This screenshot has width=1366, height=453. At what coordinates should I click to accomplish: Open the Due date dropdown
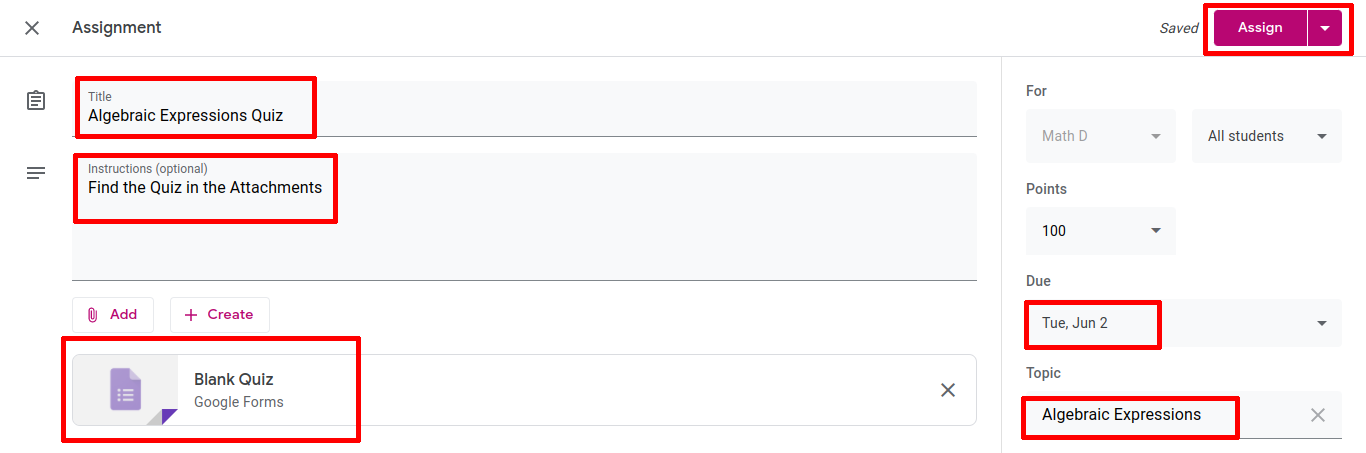(x=1322, y=323)
